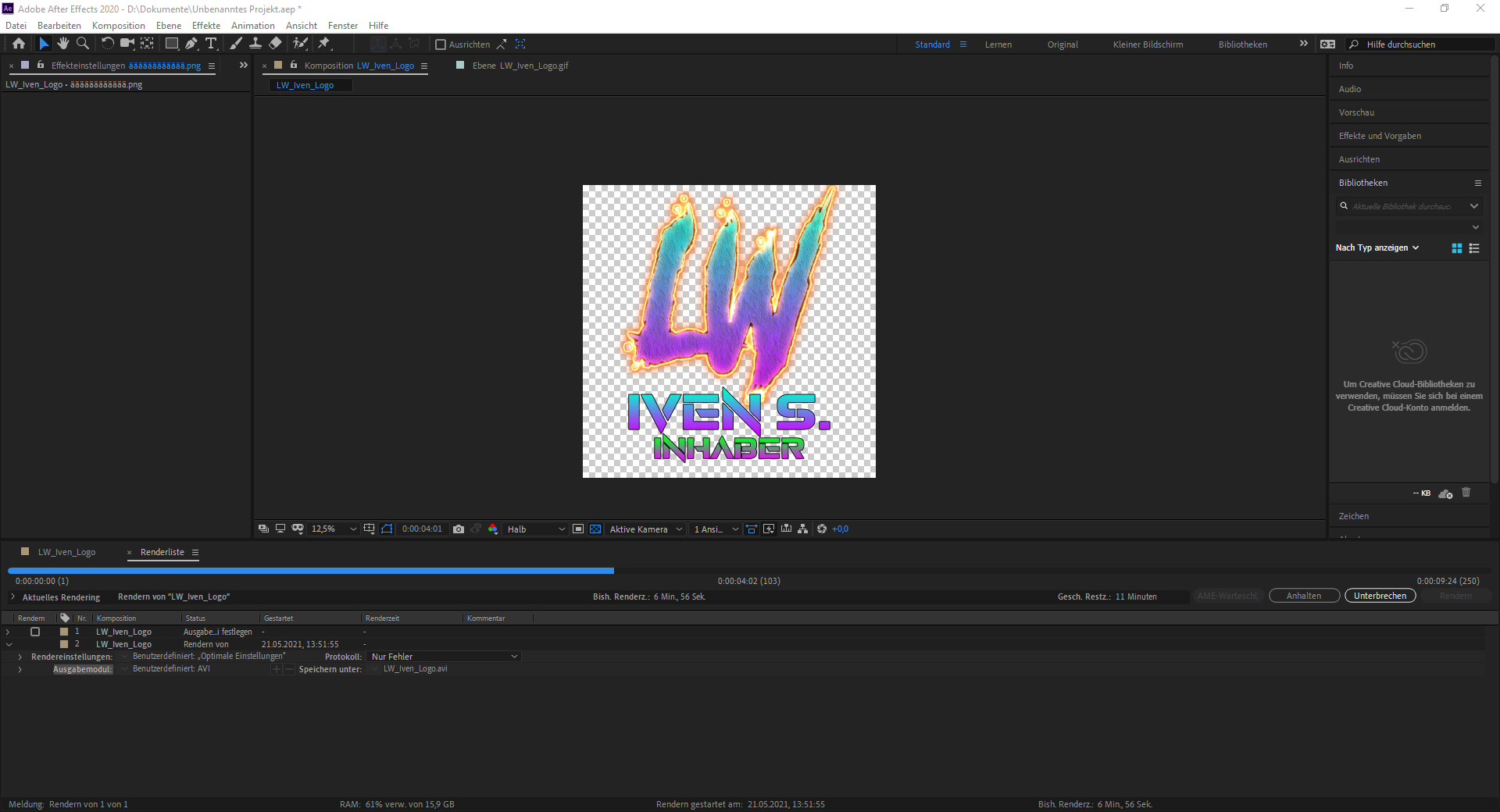The width and height of the screenshot is (1500, 812).
Task: Check render checkbox for queue item 1
Action: pos(34,632)
